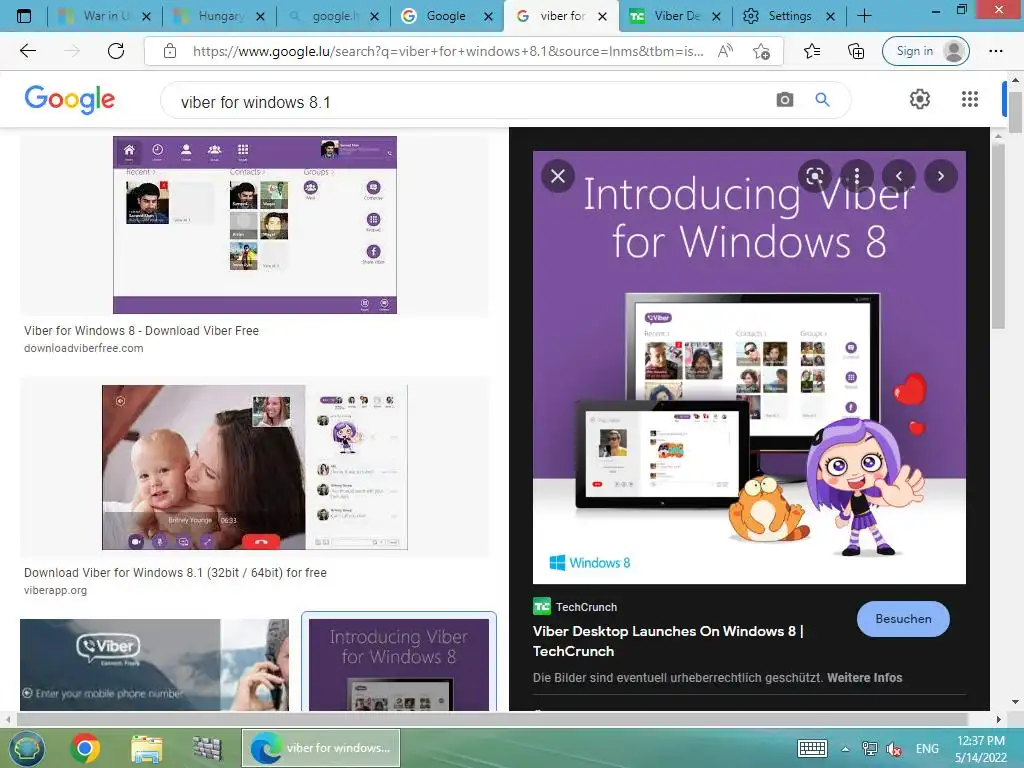
Task: Open Collections panel
Action: pos(856,51)
